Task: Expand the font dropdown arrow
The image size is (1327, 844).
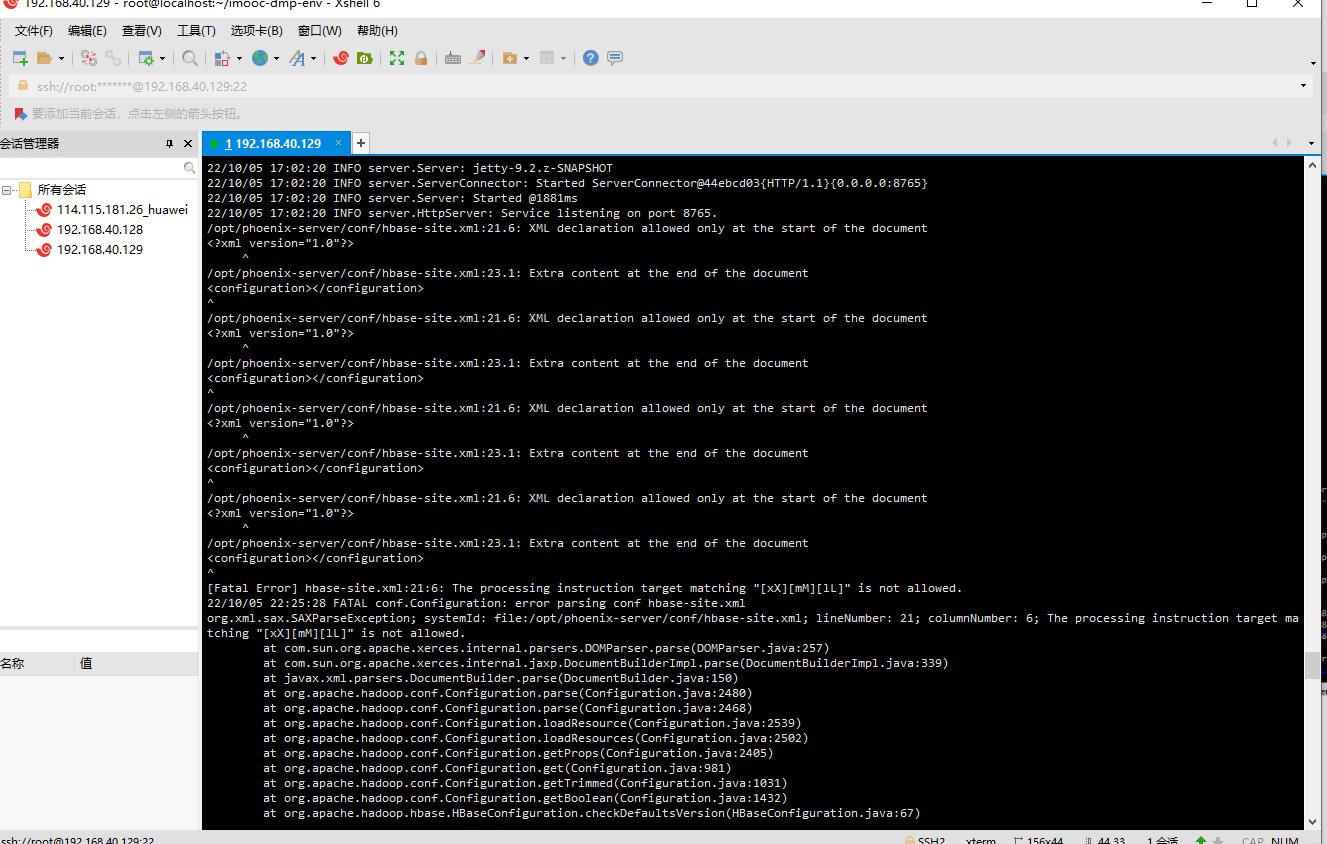Action: 313,58
